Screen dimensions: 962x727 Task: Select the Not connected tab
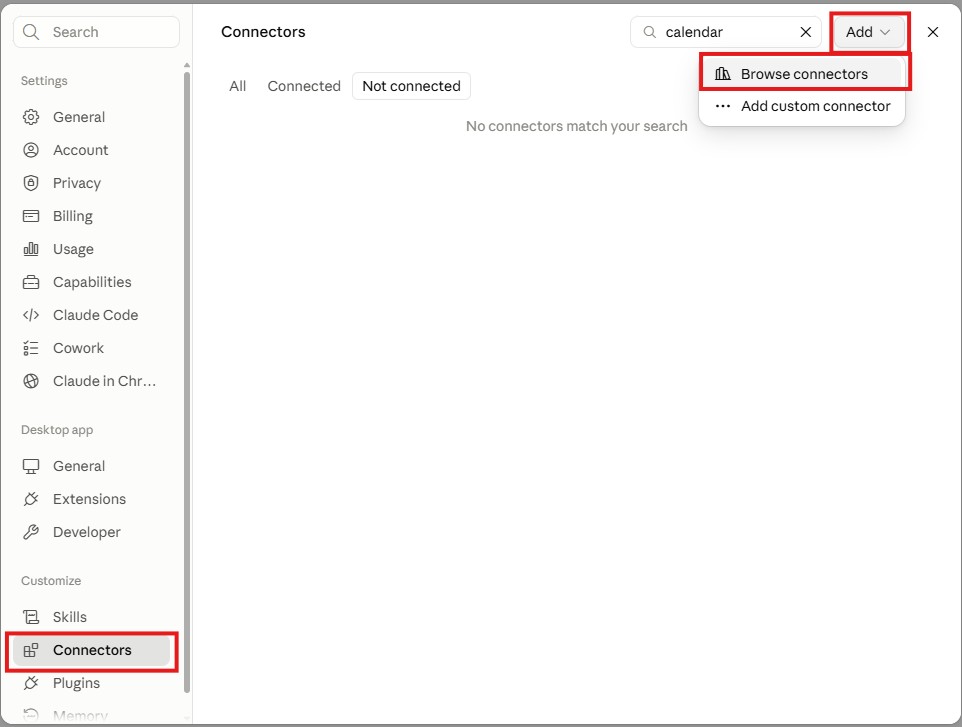(411, 87)
